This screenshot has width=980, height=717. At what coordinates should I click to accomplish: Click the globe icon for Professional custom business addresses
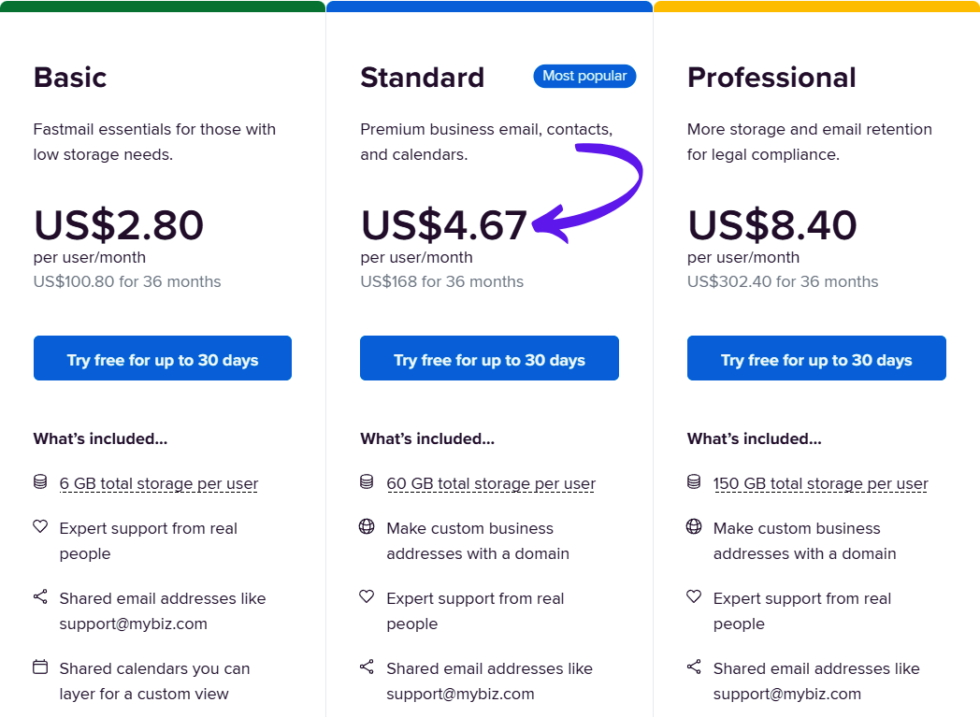[x=694, y=527]
